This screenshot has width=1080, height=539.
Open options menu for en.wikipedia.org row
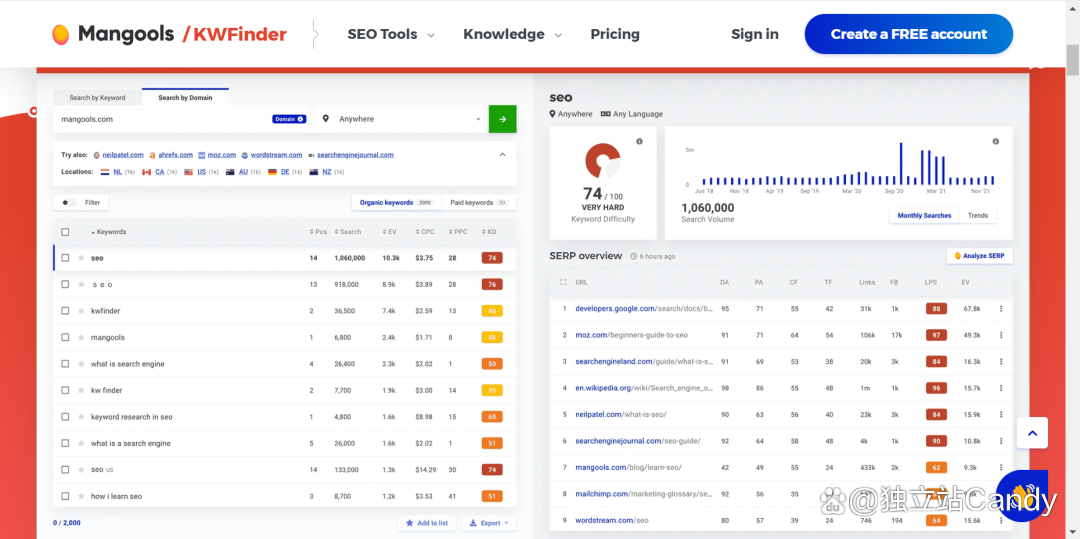(x=1001, y=388)
